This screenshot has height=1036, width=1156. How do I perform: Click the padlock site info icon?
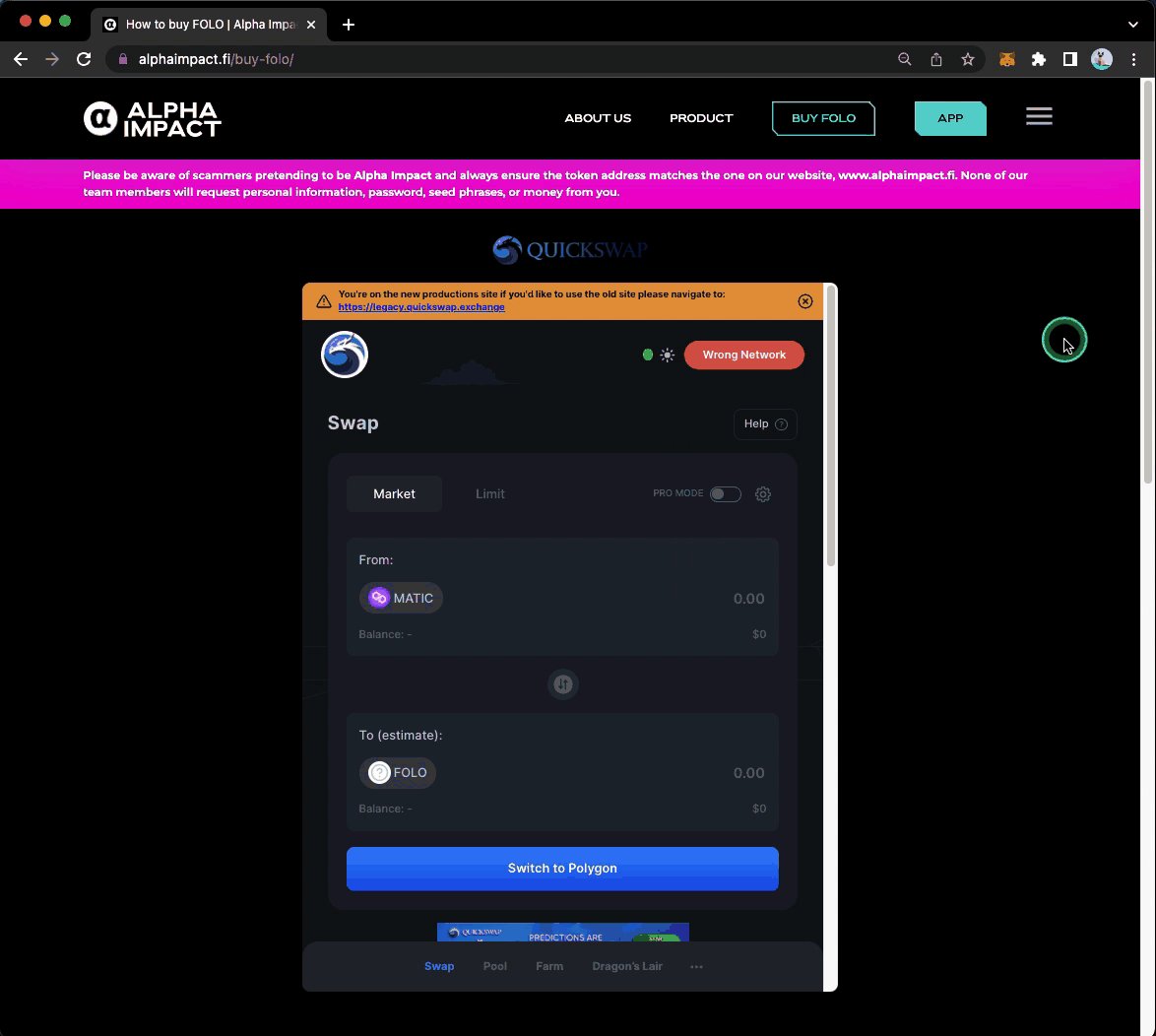pos(123,60)
